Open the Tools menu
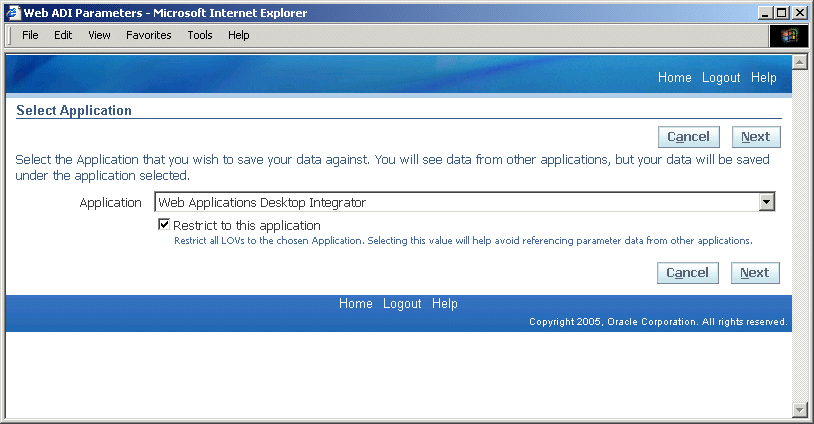The height and width of the screenshot is (424, 814). 200,35
